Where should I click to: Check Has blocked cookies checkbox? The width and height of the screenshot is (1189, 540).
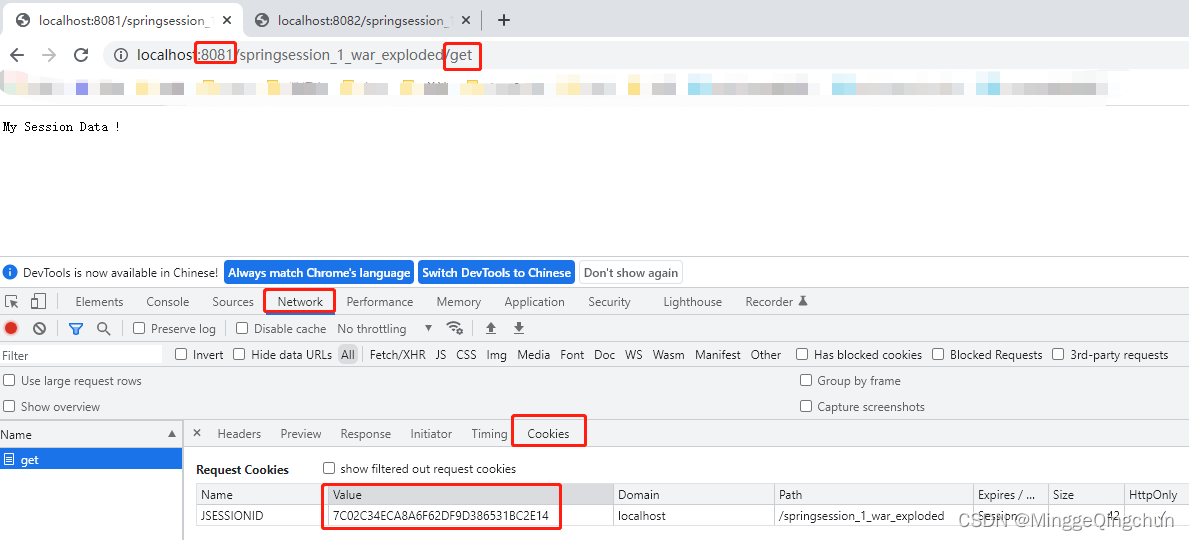pos(802,354)
